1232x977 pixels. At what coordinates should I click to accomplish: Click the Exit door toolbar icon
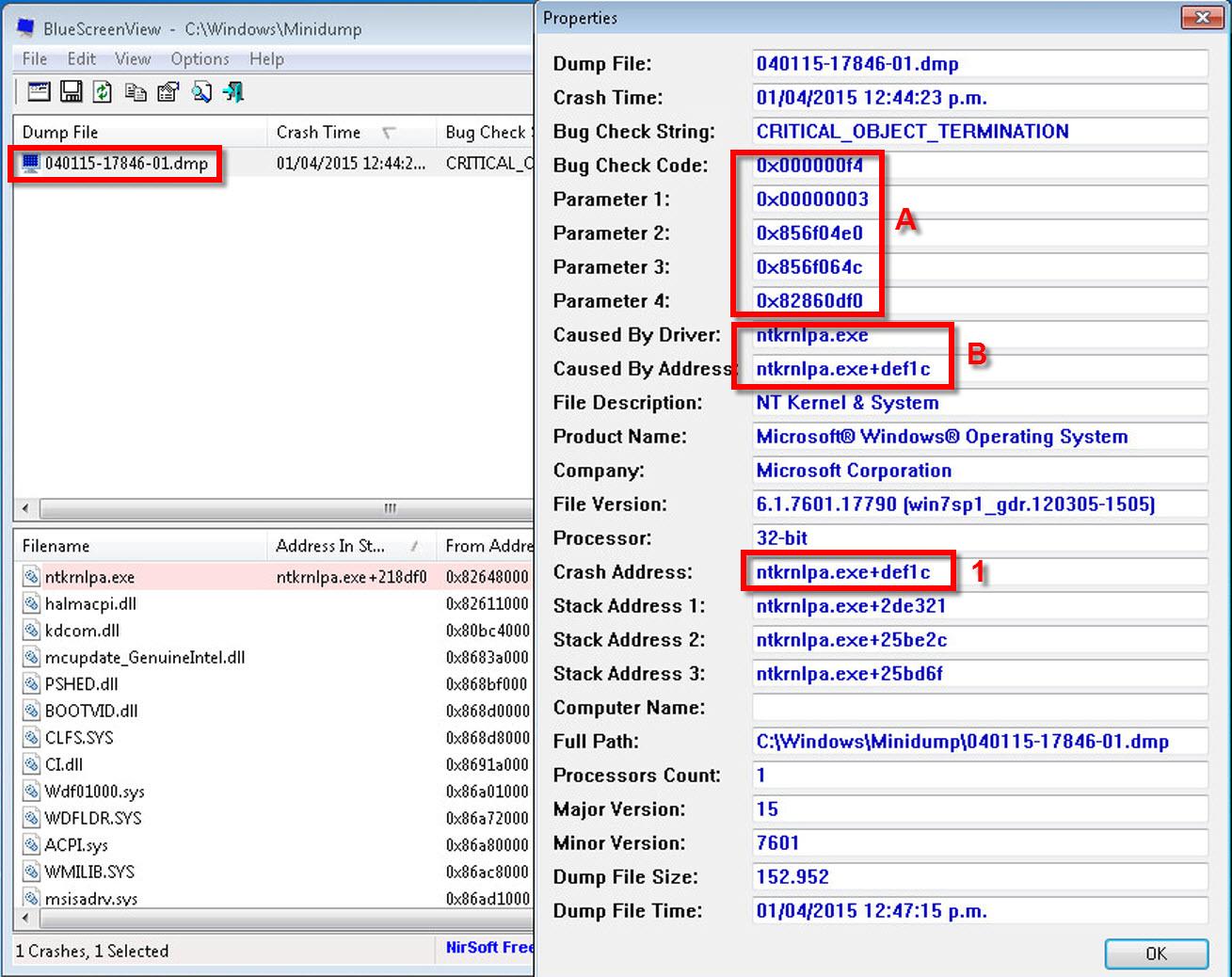tap(233, 91)
